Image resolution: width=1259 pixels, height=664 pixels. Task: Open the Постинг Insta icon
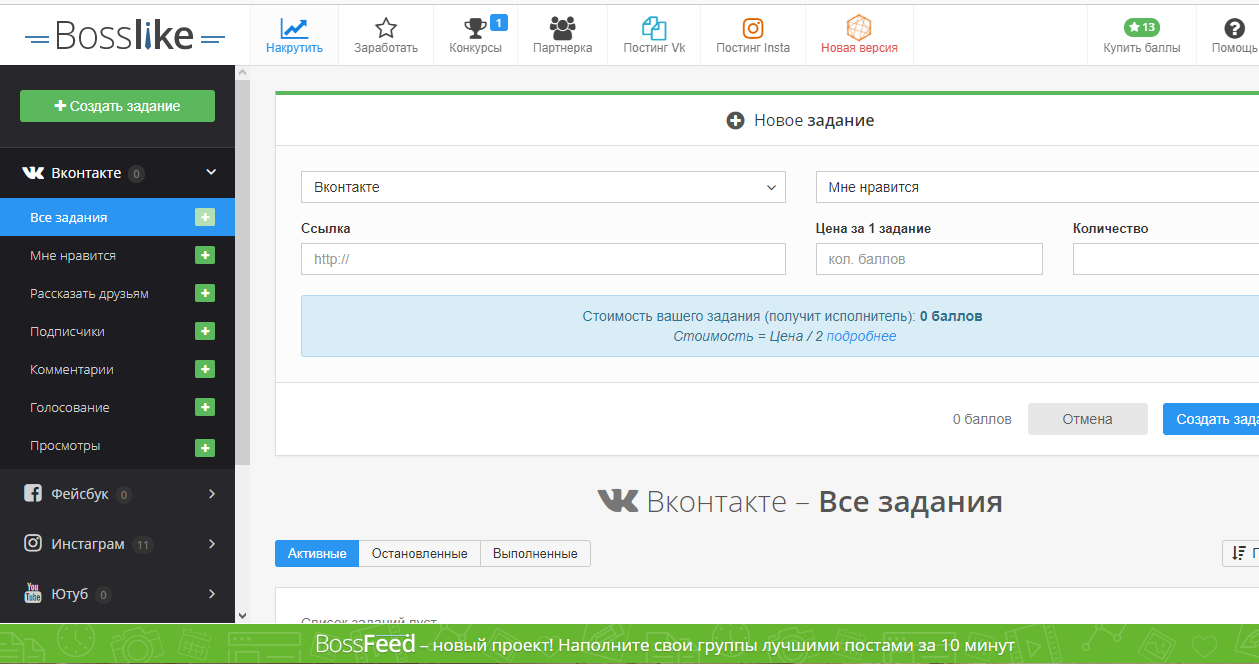(x=753, y=28)
